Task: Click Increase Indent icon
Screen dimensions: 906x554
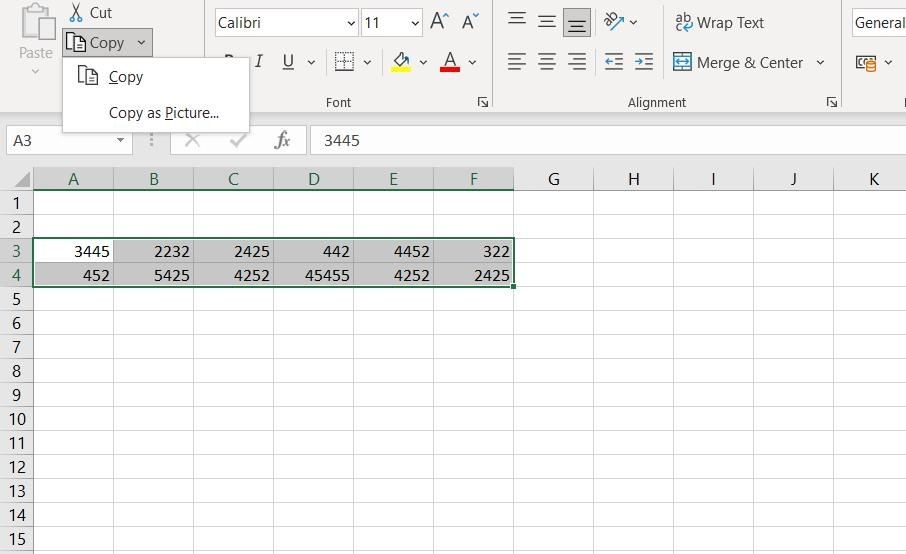Action: click(x=644, y=61)
